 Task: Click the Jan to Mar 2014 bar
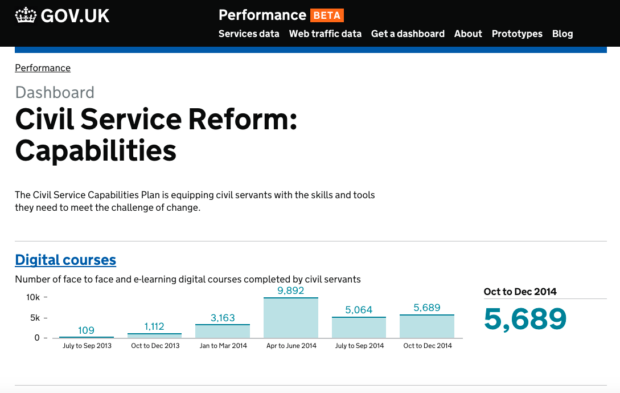(223, 331)
